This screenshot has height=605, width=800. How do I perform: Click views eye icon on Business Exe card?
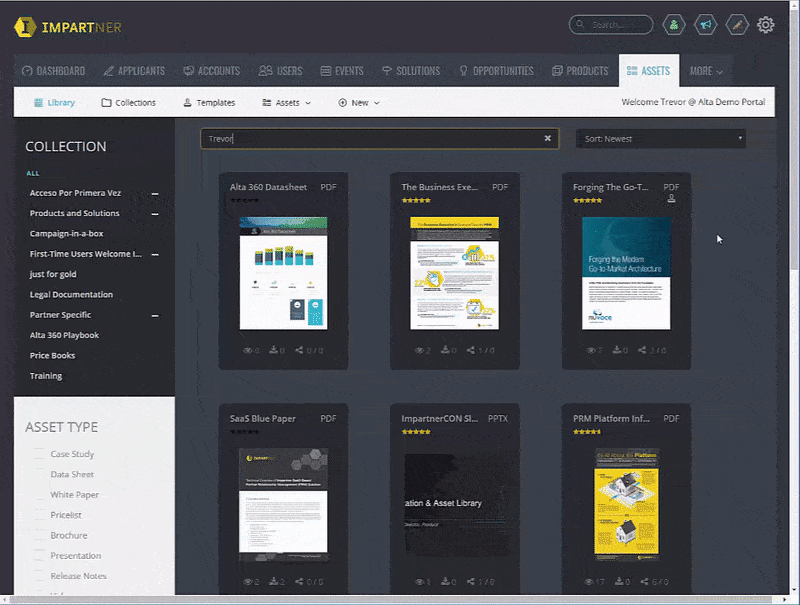(x=419, y=350)
